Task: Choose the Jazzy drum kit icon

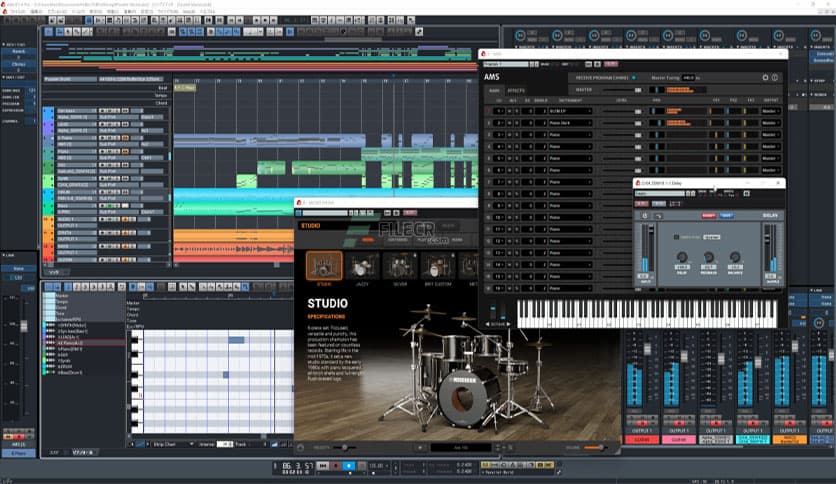Action: pyautogui.click(x=363, y=265)
